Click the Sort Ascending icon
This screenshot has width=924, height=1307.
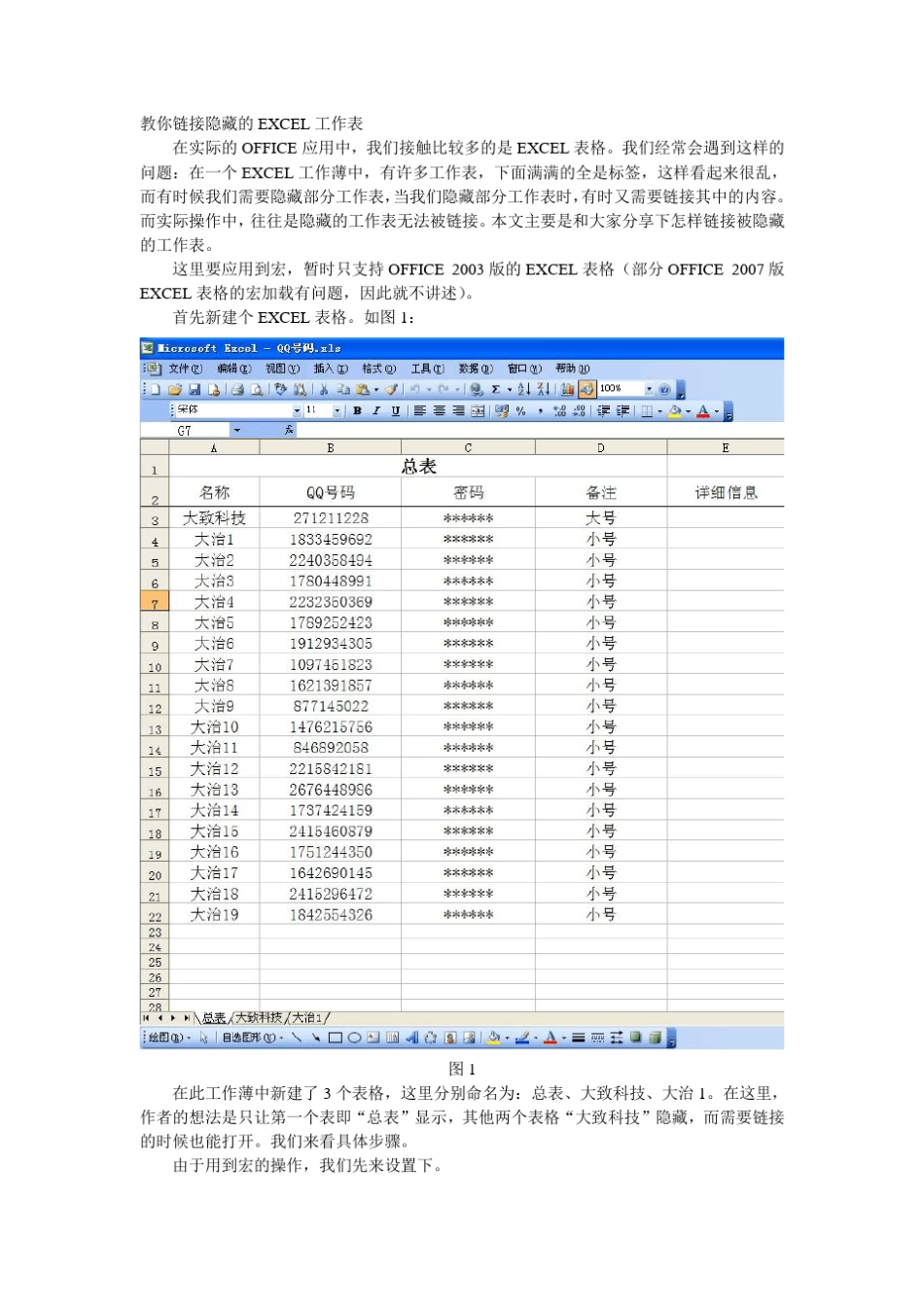[524, 389]
